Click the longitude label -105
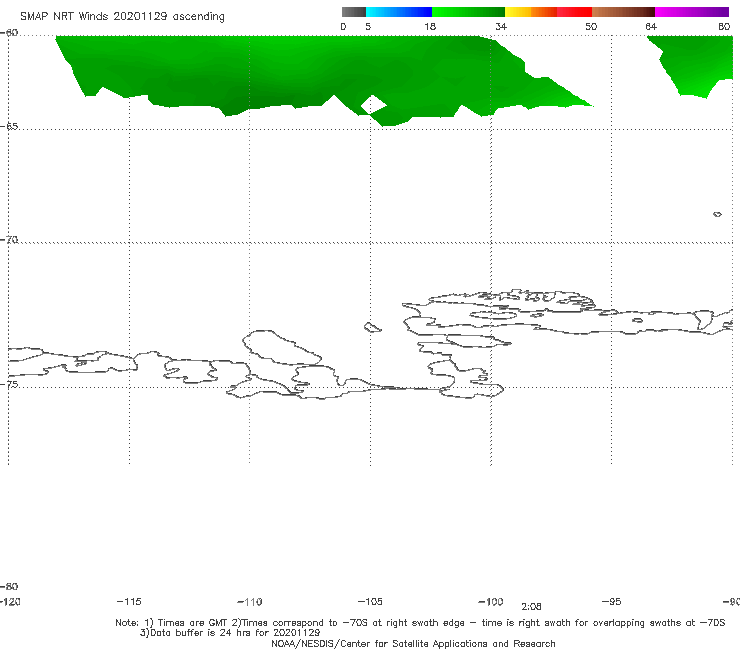Screen dimensions: 740x650 370,601
